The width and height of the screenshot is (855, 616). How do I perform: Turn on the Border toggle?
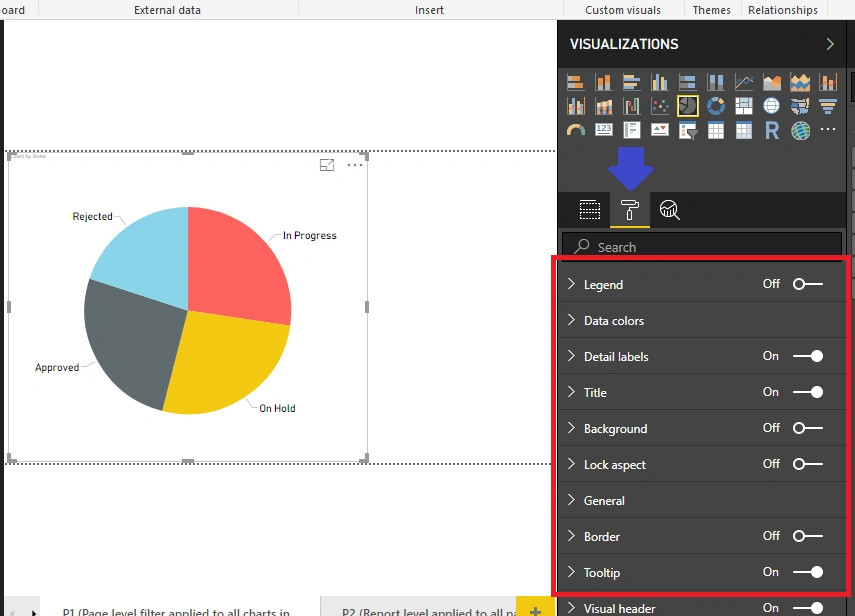[x=808, y=536]
